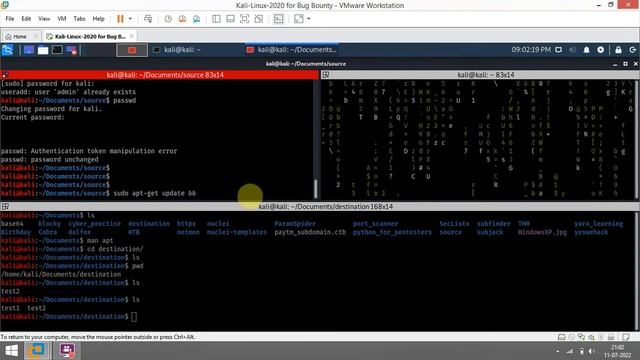Show or hide the thumbnail bar
This screenshot has width=640, height=360.
[x=230, y=19]
